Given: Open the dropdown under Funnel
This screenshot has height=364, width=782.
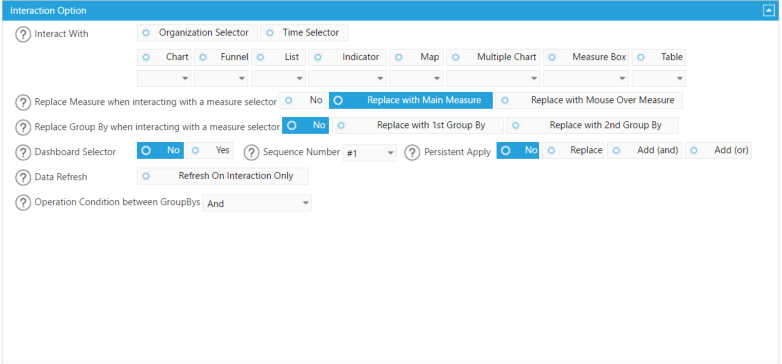Looking at the screenshot, I should pos(221,78).
